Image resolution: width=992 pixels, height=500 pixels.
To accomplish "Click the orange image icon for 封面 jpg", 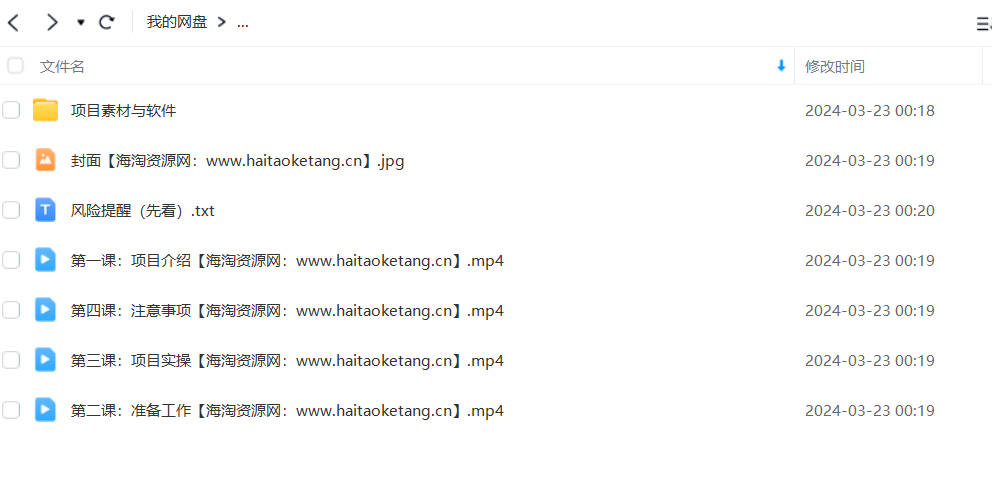I will click(46, 160).
